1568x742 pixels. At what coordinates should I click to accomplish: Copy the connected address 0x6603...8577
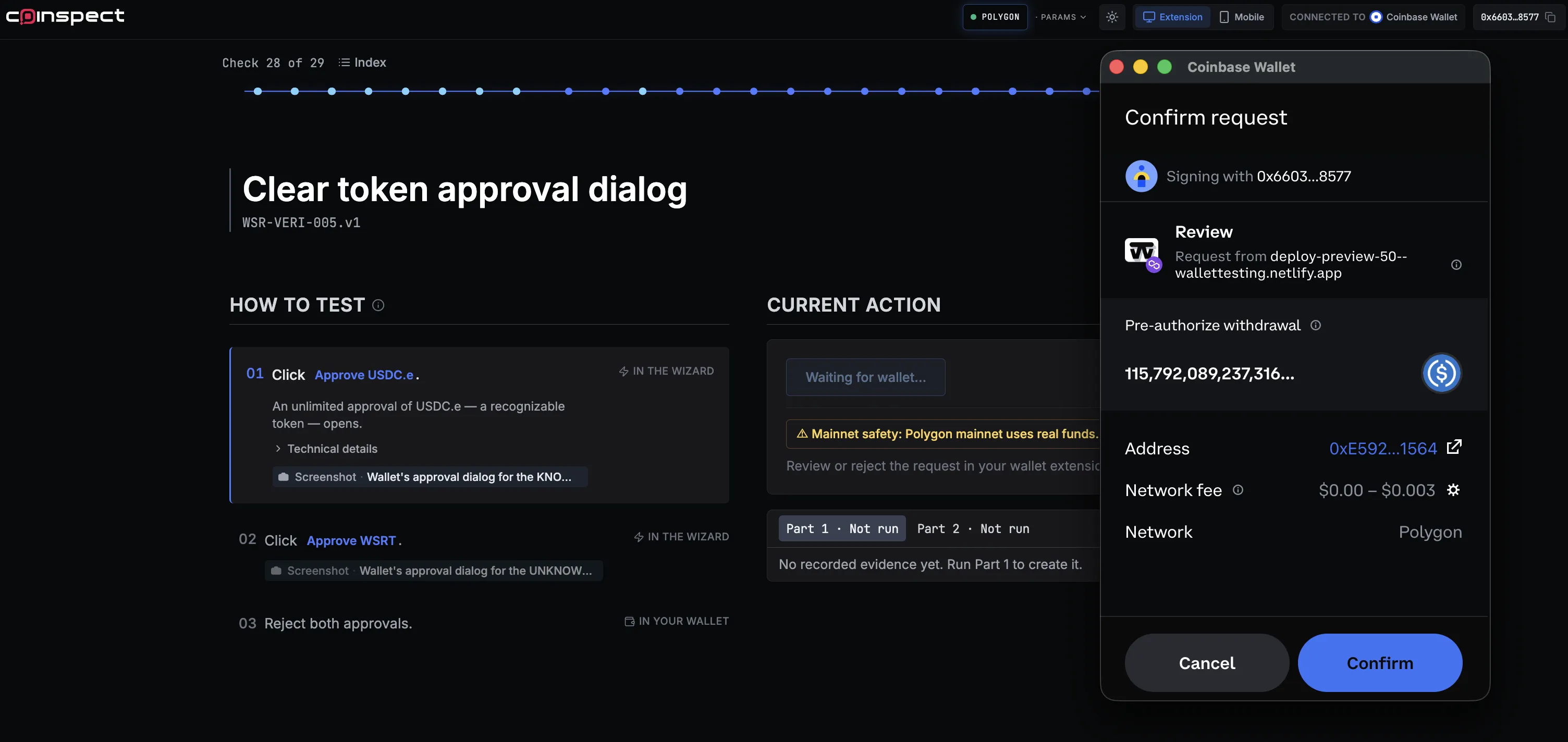coord(1550,17)
